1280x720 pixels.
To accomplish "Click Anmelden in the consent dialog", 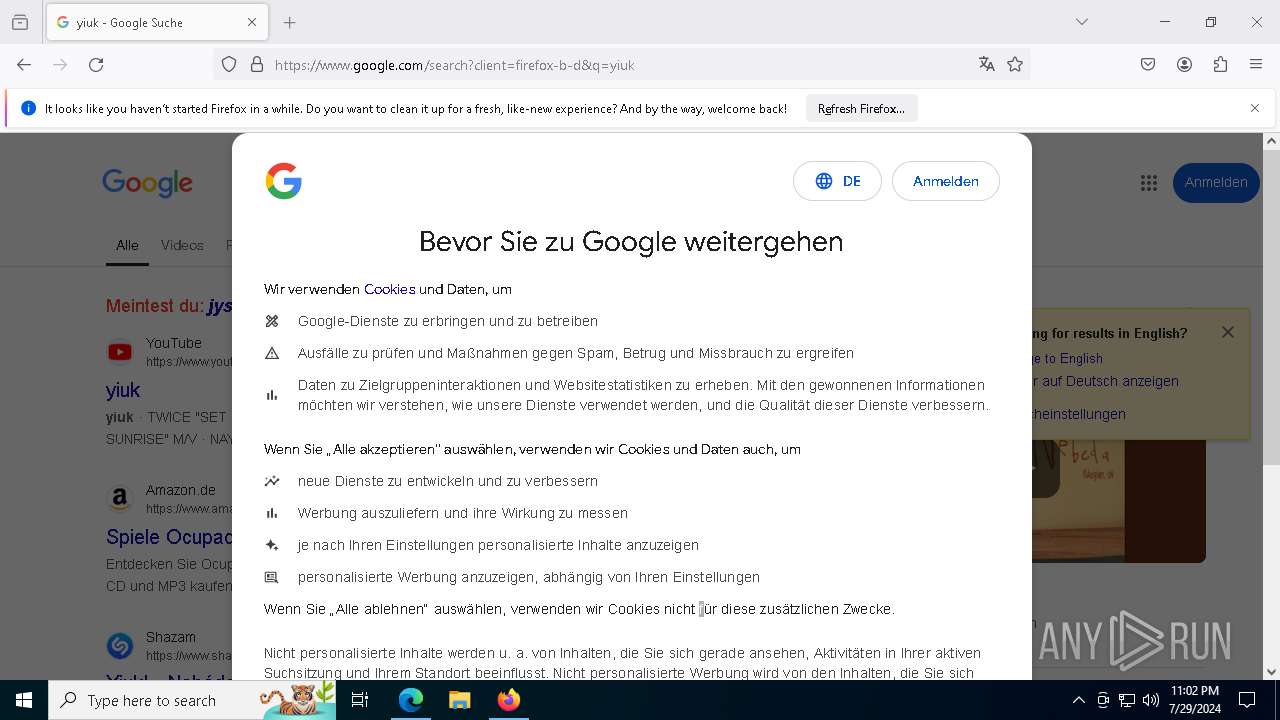I will [x=945, y=181].
